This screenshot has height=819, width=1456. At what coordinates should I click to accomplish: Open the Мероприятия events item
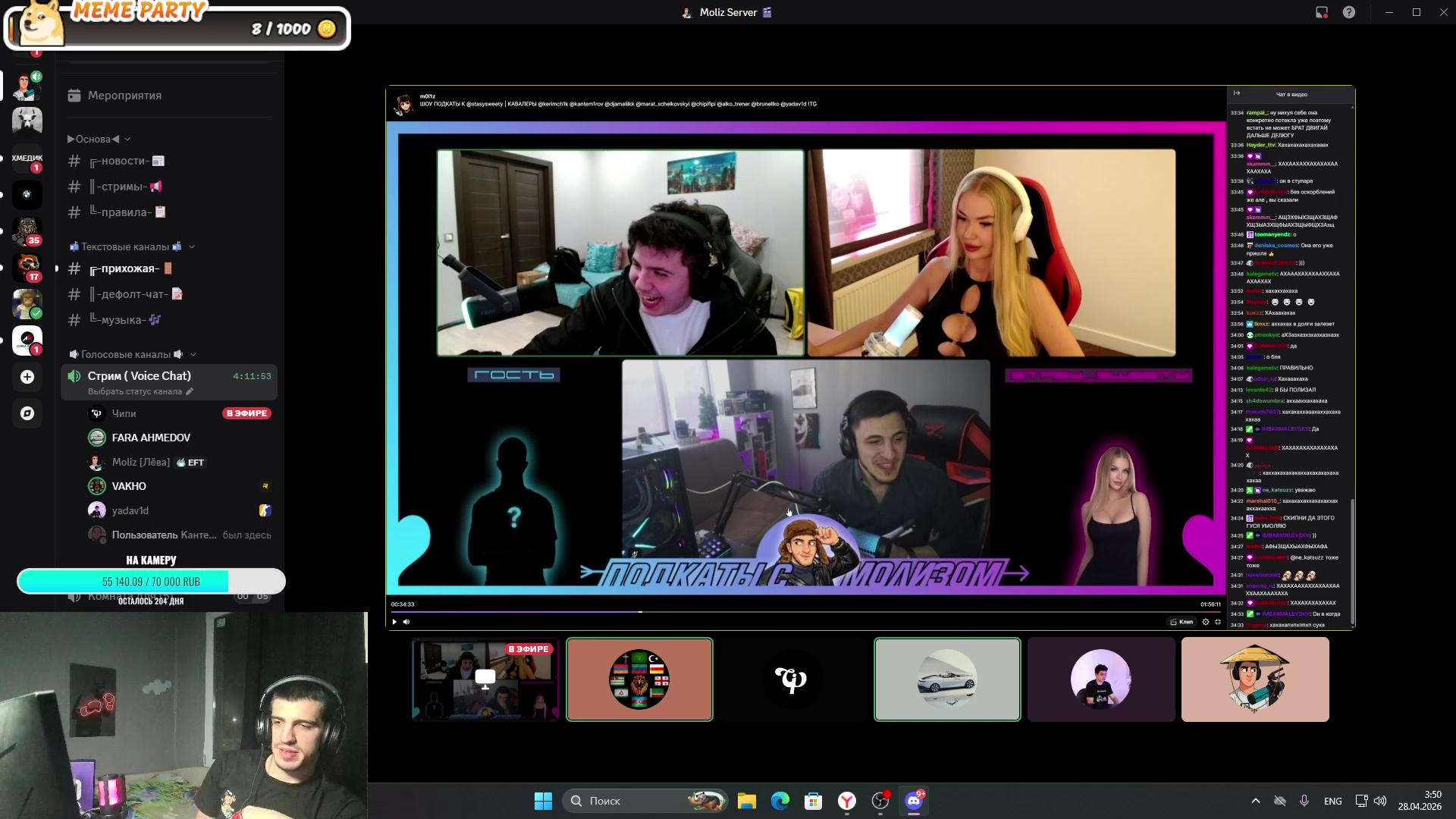[x=124, y=96]
